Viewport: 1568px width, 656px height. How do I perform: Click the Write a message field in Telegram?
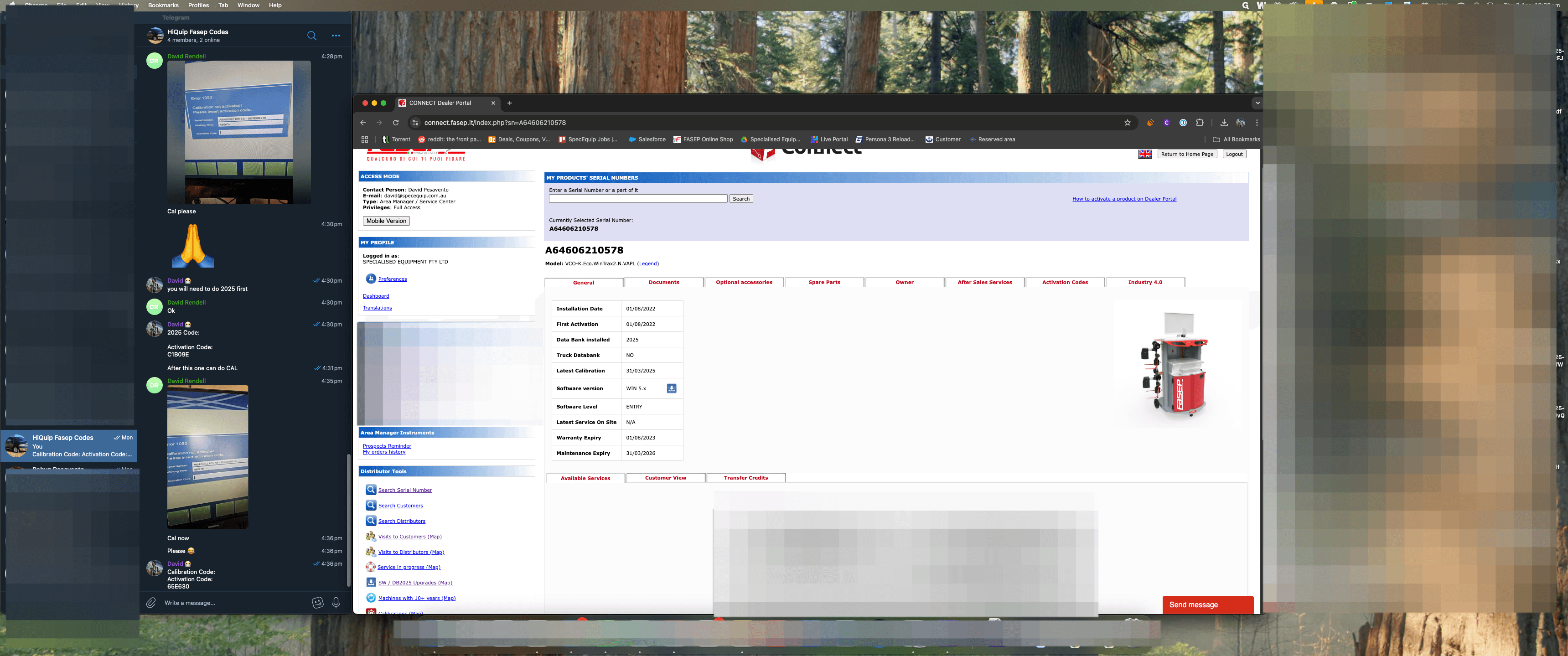point(234,603)
